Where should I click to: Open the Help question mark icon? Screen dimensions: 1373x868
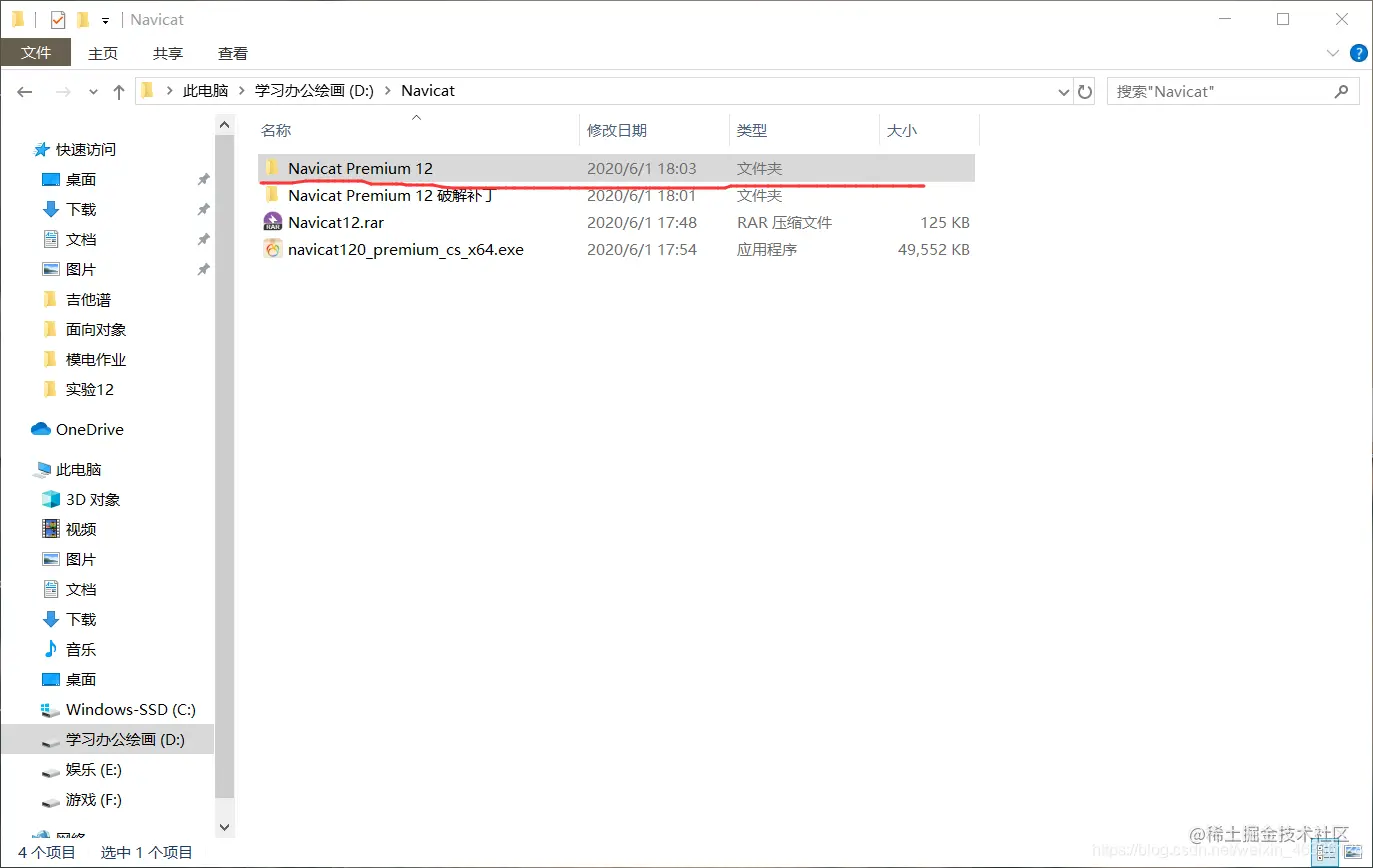pos(1359,53)
